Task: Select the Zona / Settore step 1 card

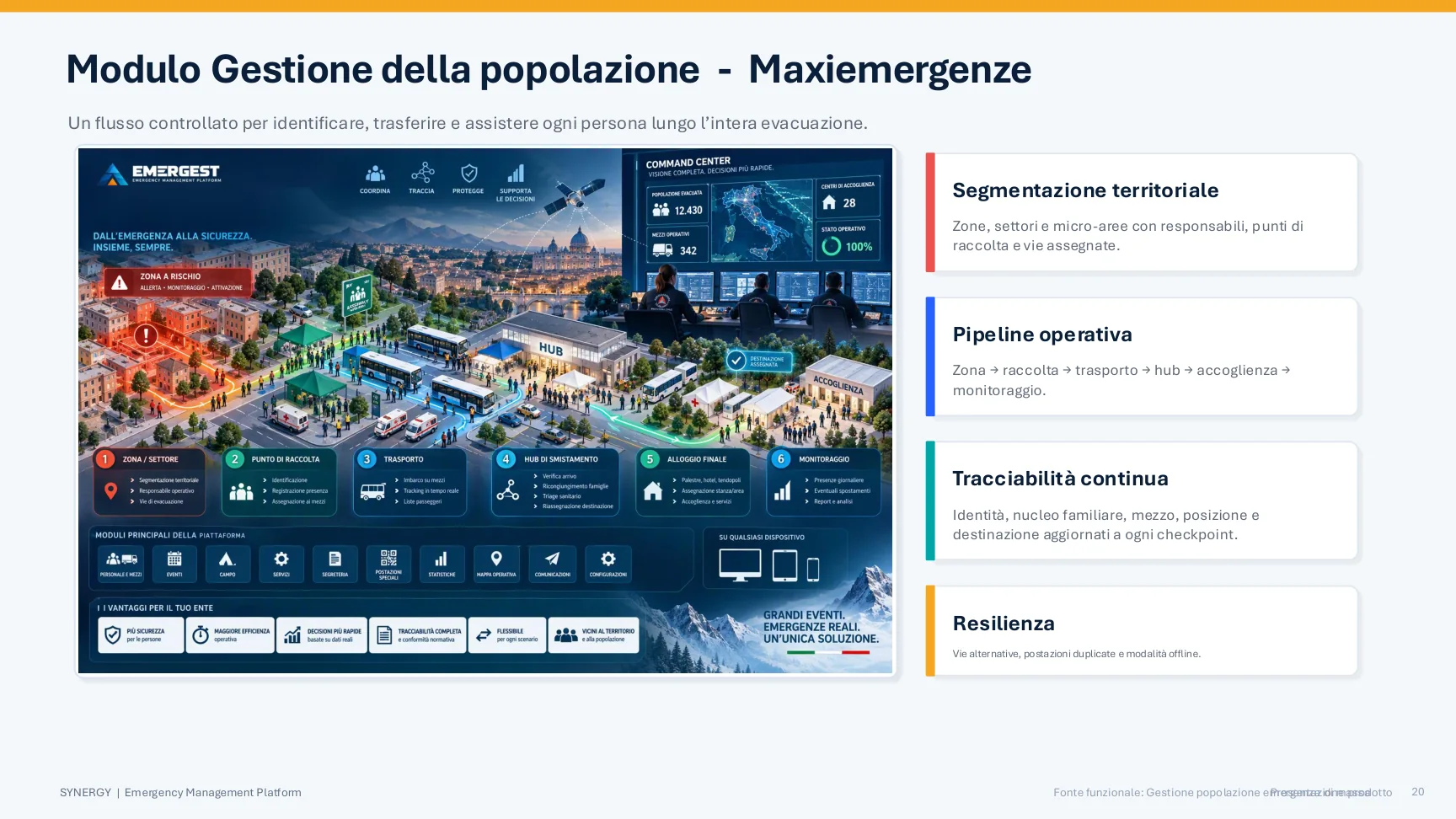Action: (x=149, y=482)
